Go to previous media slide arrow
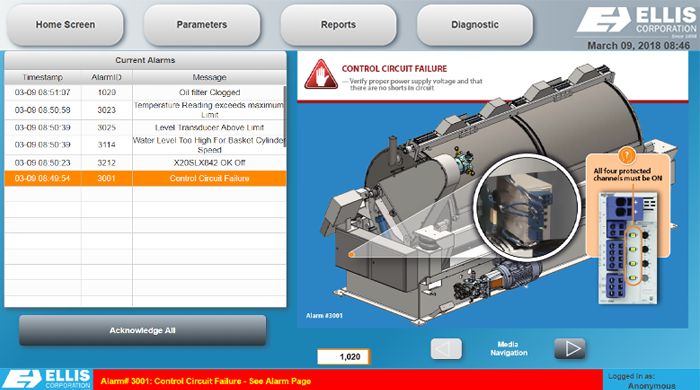The height and width of the screenshot is (390, 700). [x=446, y=349]
